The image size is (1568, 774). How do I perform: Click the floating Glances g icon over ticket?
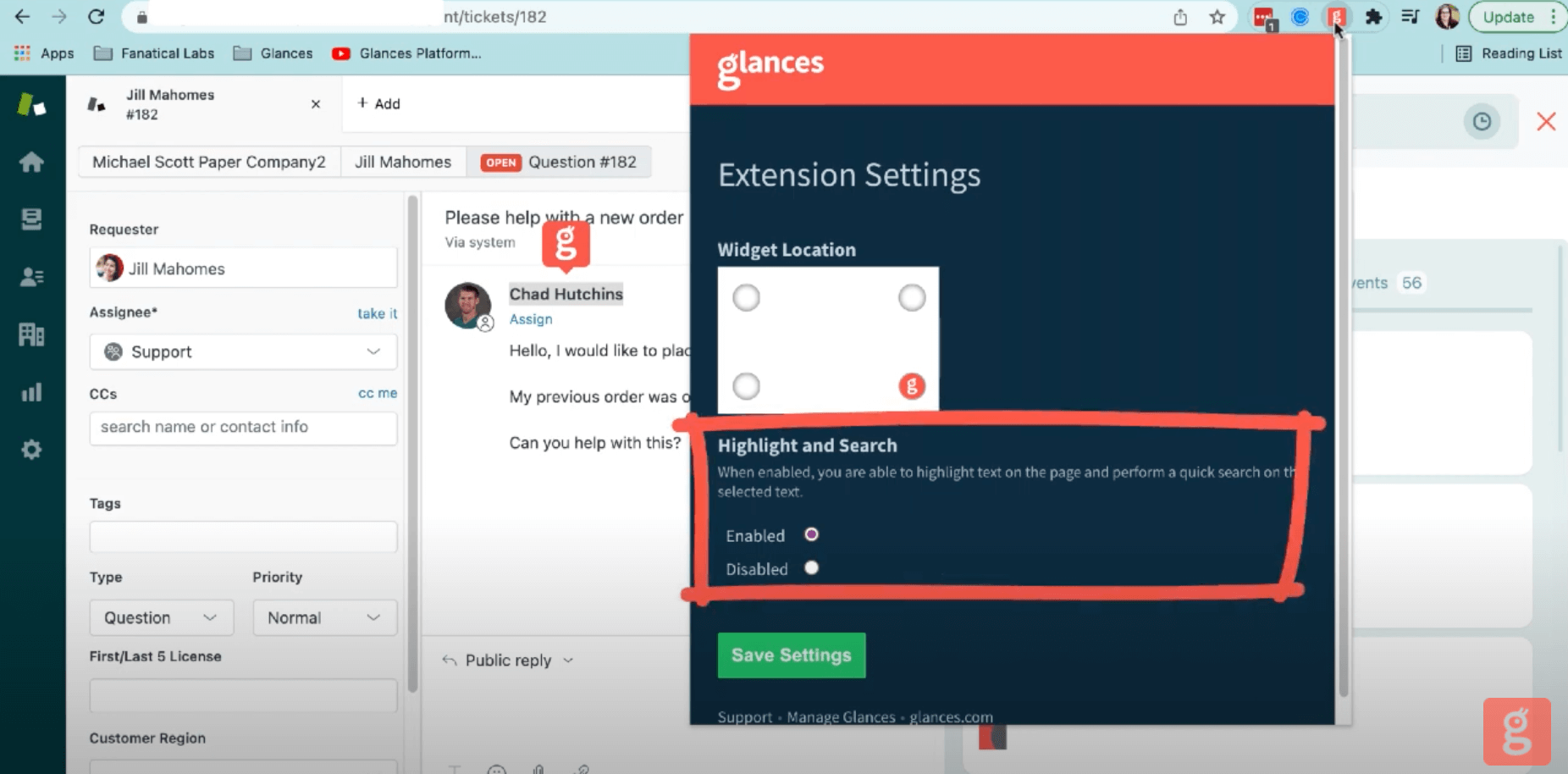[566, 246]
